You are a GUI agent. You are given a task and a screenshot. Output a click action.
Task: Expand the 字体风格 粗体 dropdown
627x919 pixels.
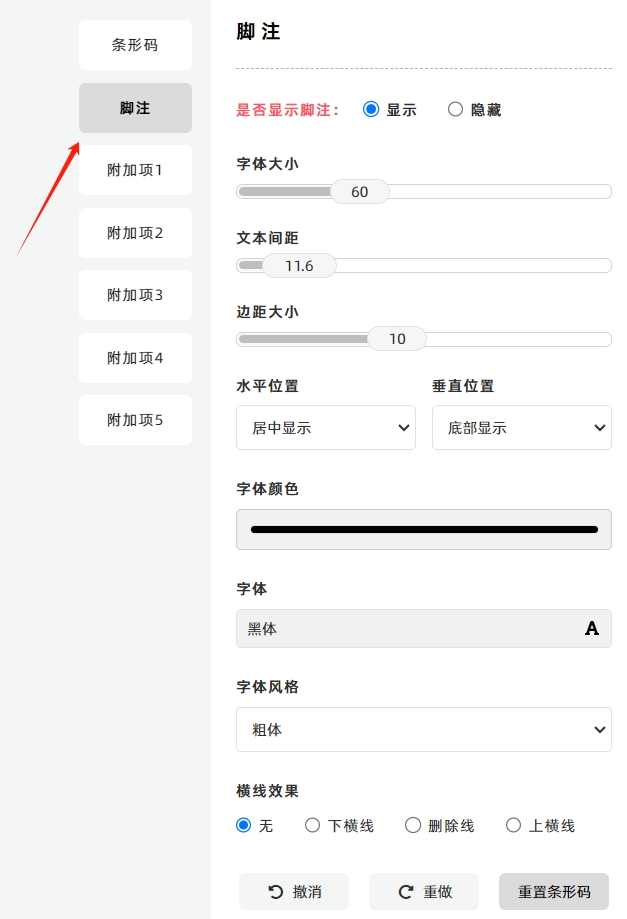(424, 730)
